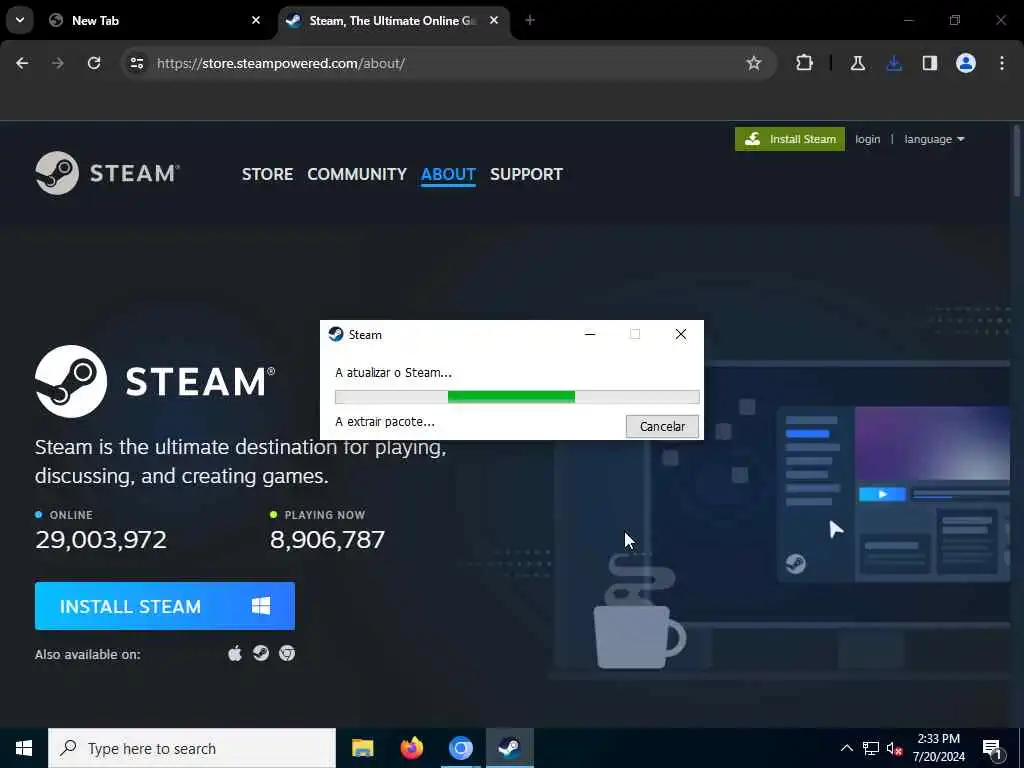Viewport: 1024px width, 768px height.
Task: Open the notification center icon
Action: [x=992, y=748]
